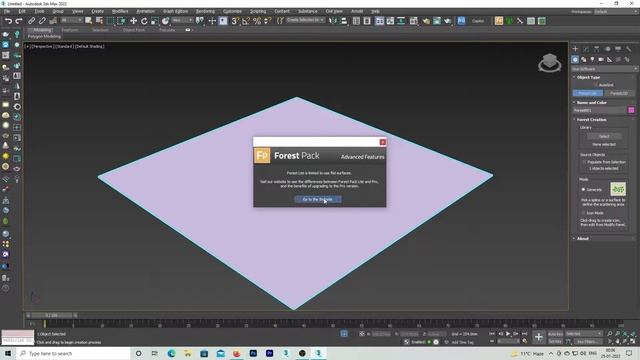This screenshot has width=640, height=360.
Task: Open the reference coordinate system View dropdown
Action: click(182, 20)
